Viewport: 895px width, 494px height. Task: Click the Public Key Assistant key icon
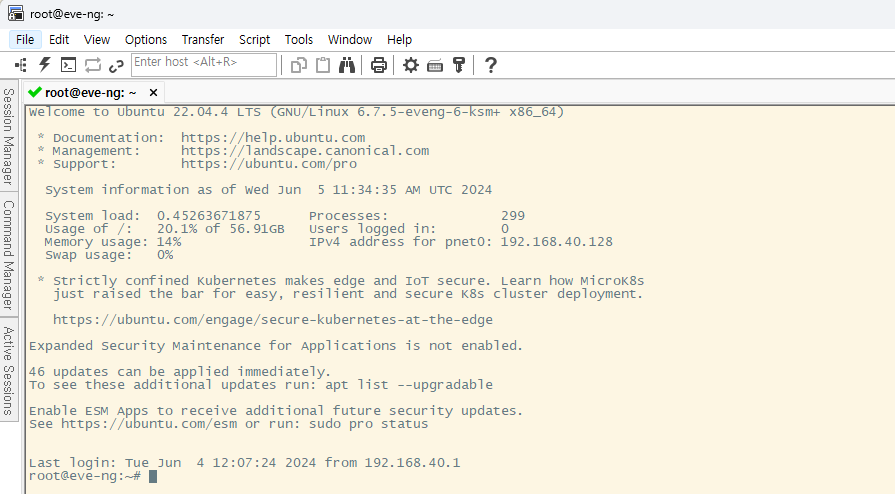tap(459, 65)
